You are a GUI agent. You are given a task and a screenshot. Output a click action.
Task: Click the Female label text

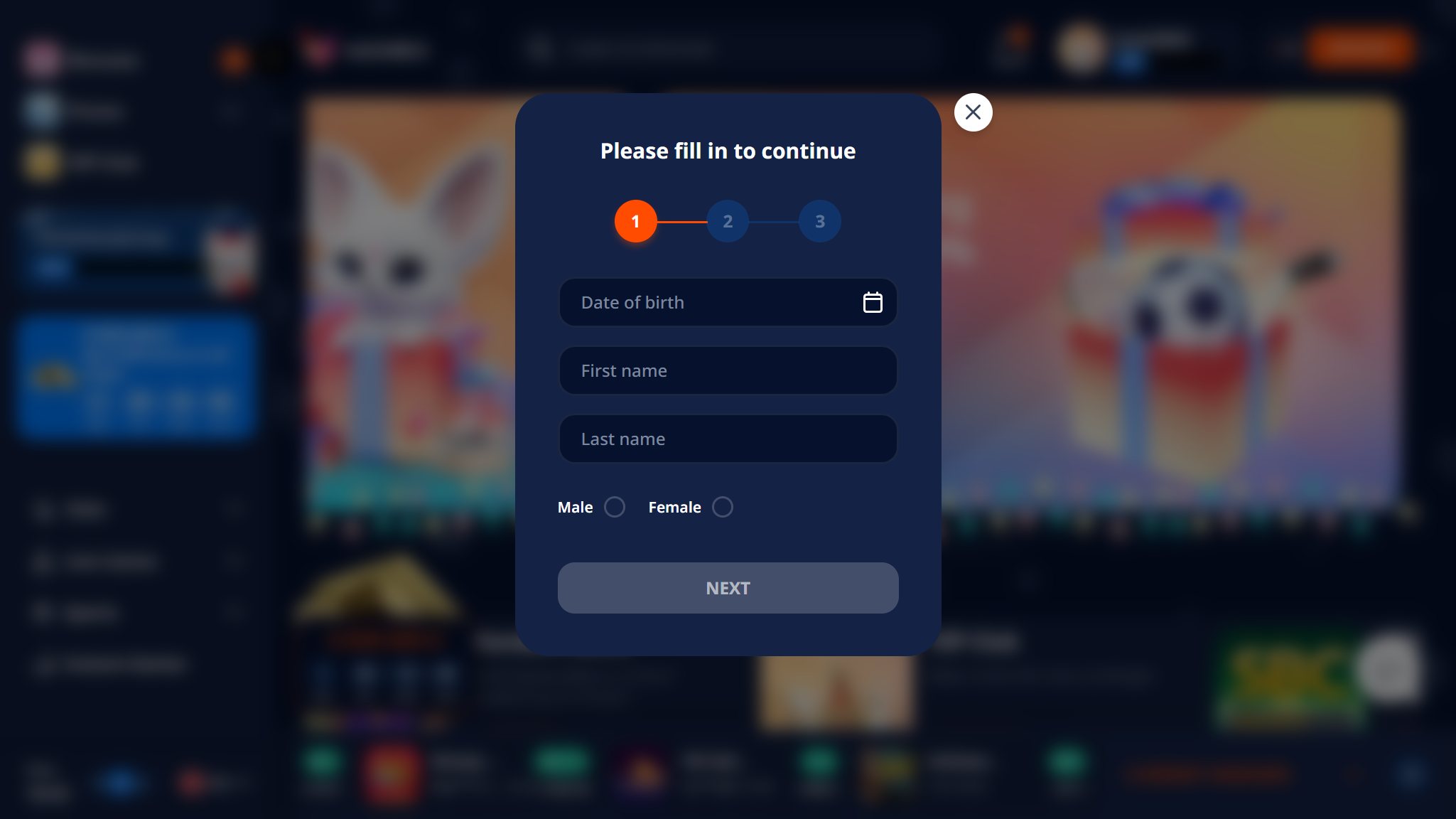click(x=674, y=507)
